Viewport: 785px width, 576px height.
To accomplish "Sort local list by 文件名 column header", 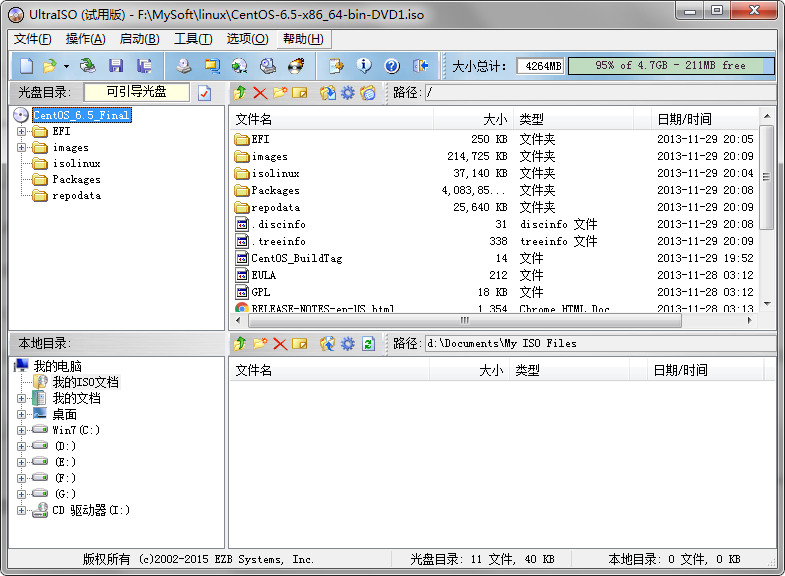I will tap(329, 370).
